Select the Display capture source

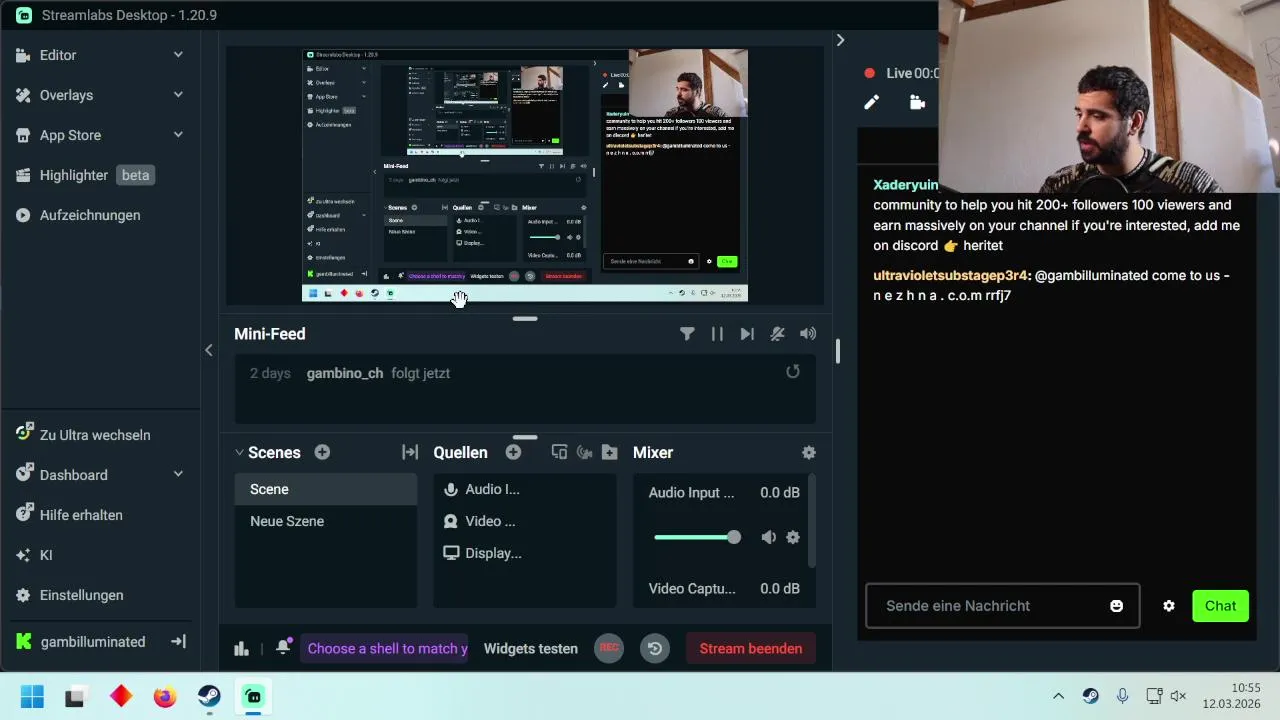525,553
